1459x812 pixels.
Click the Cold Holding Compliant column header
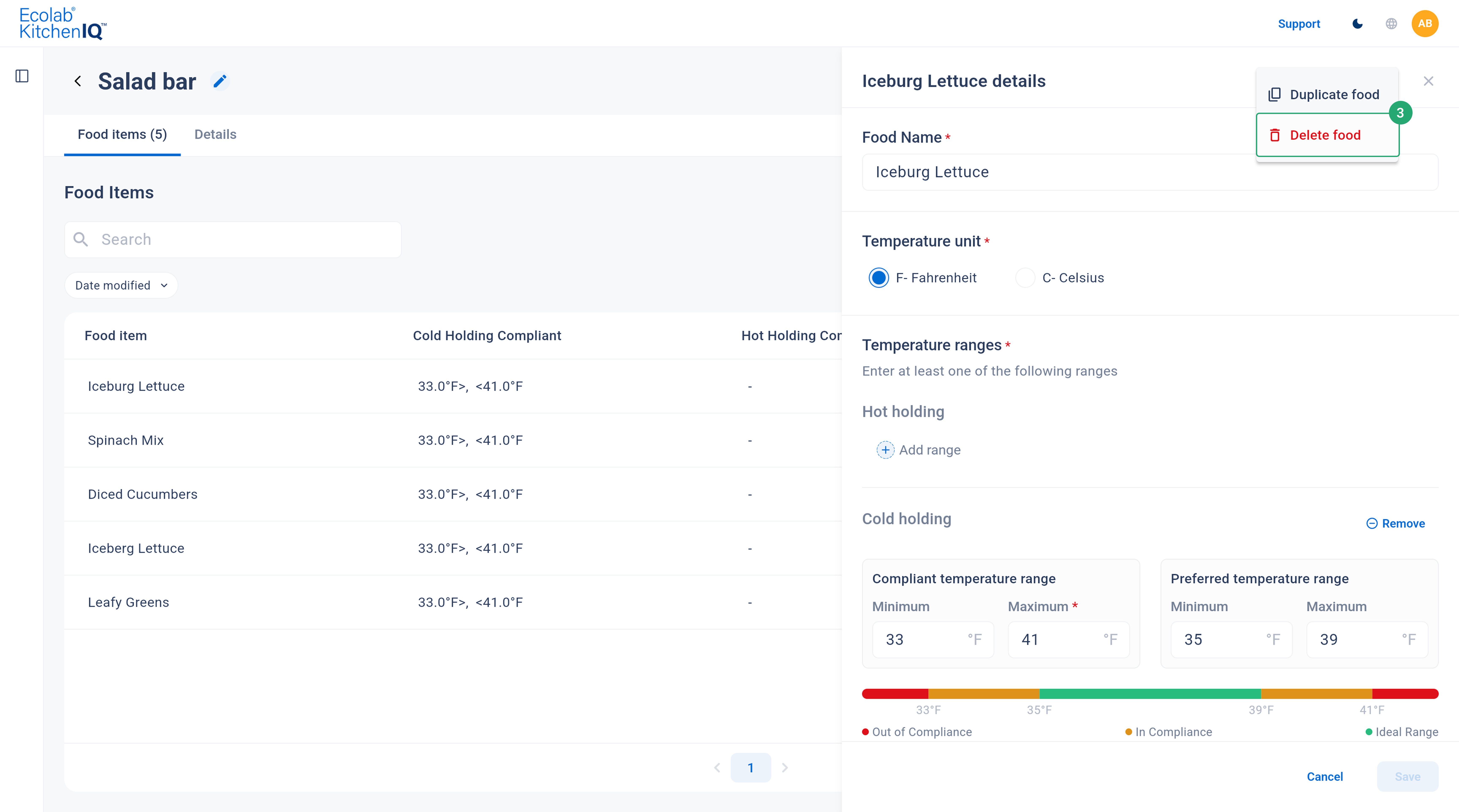pos(487,336)
